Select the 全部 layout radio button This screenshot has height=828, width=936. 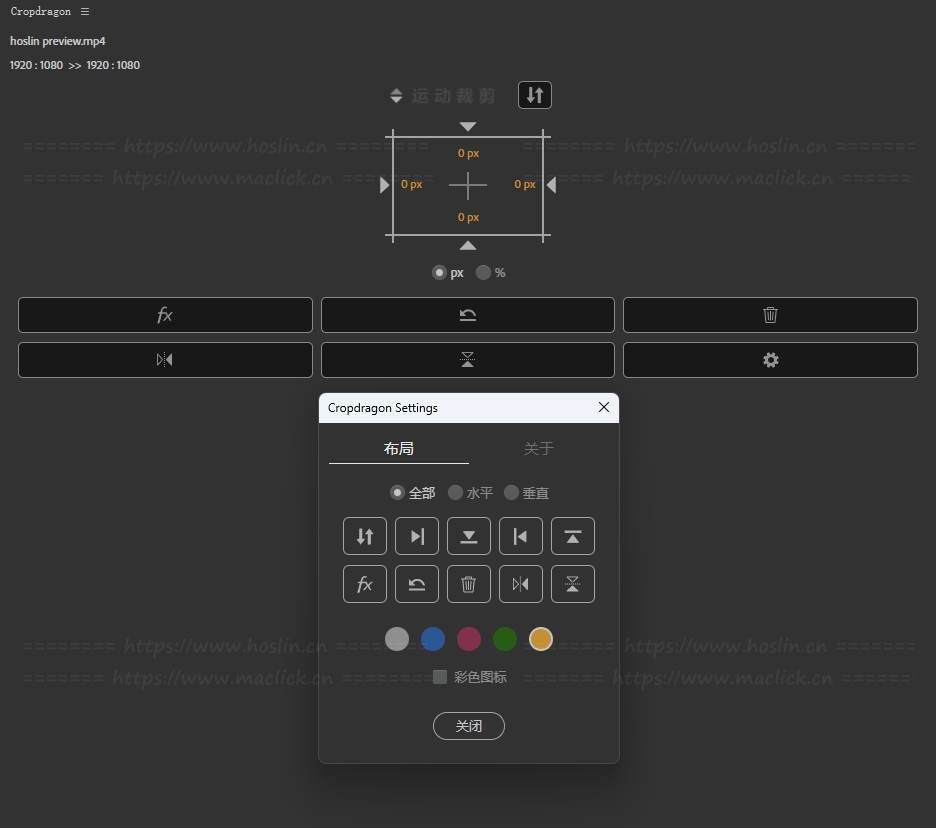tap(397, 493)
